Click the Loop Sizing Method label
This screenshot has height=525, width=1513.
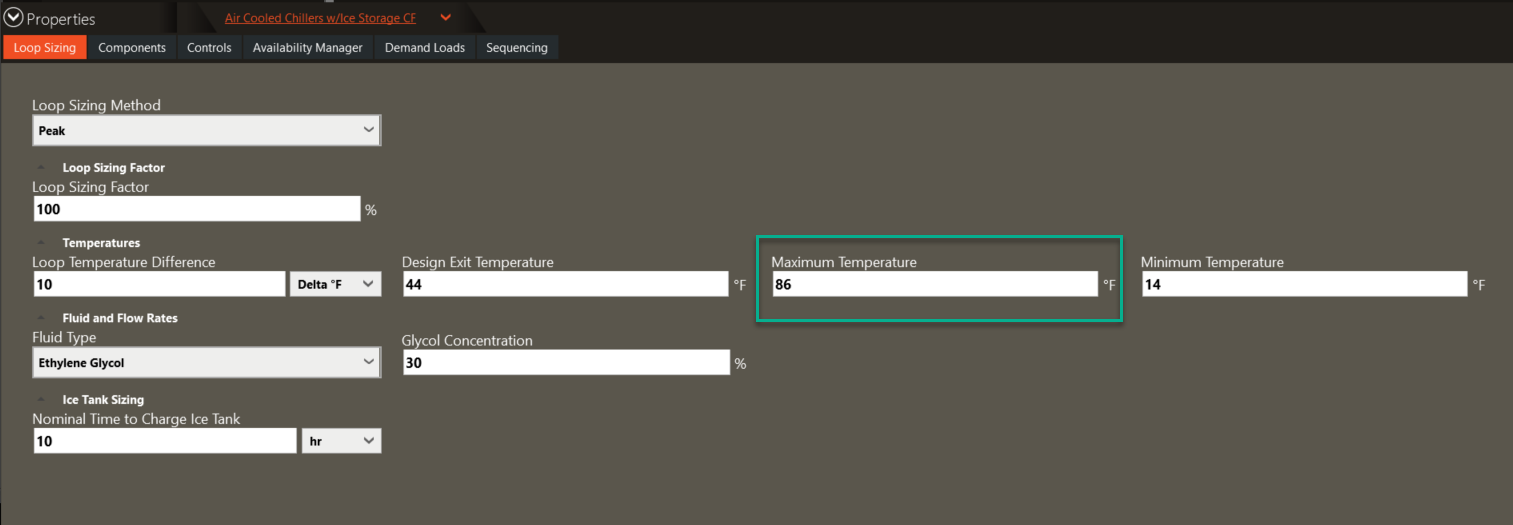96,105
